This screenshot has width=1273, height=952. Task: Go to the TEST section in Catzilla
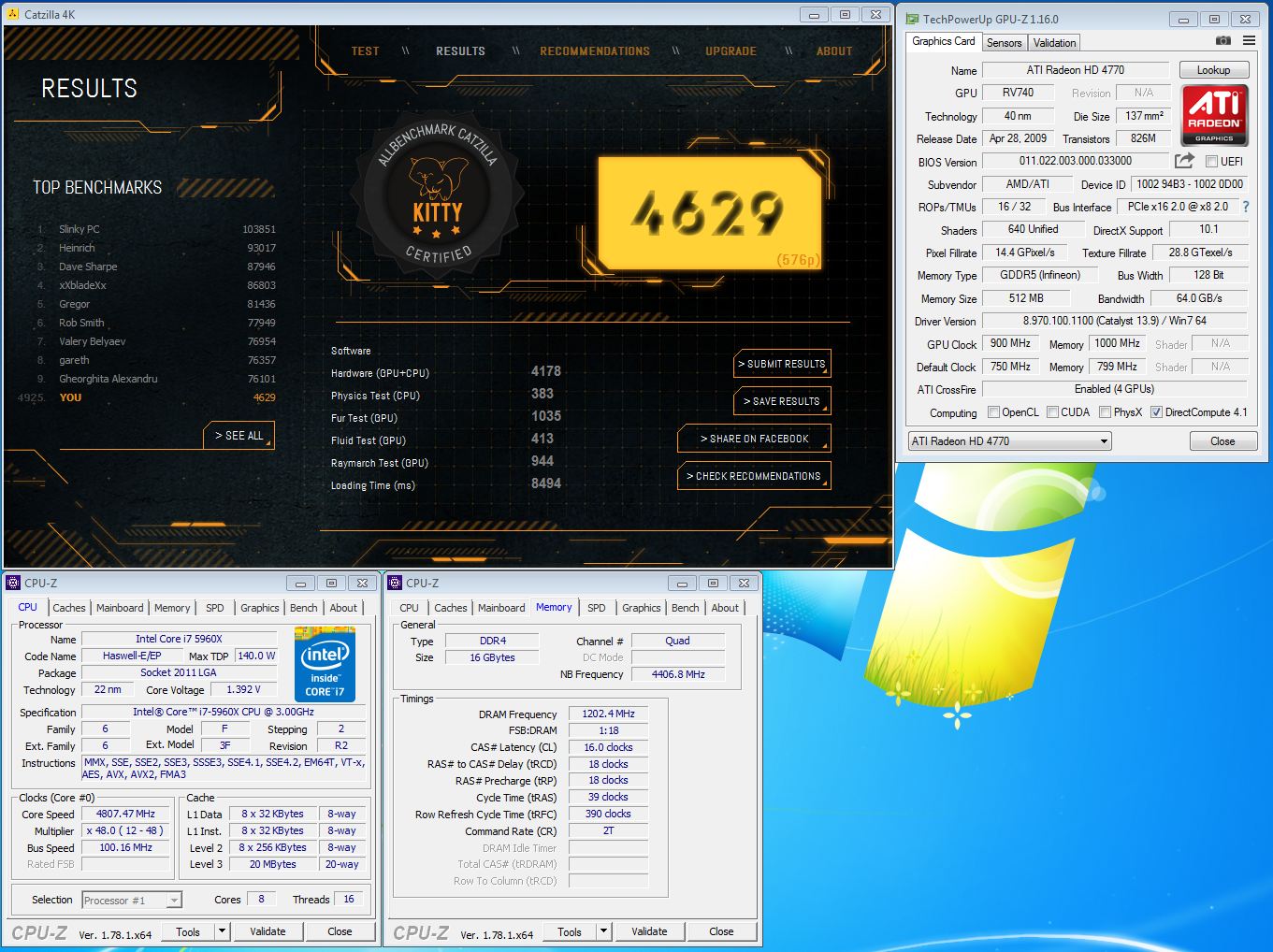point(365,51)
